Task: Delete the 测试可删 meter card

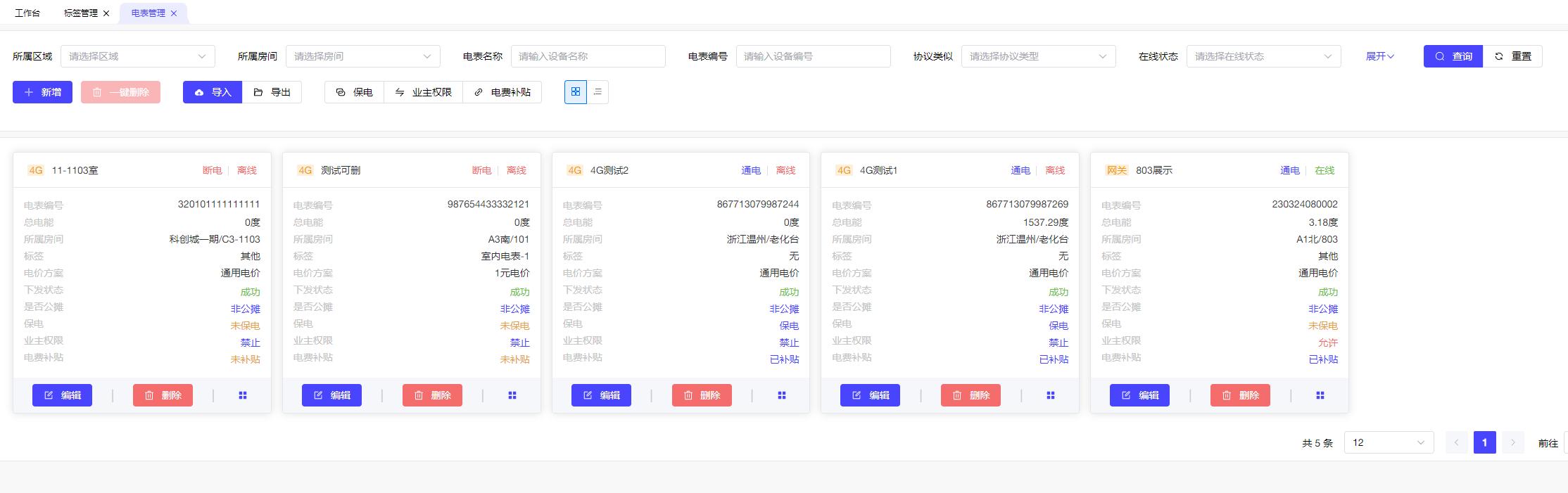Action: click(x=432, y=395)
